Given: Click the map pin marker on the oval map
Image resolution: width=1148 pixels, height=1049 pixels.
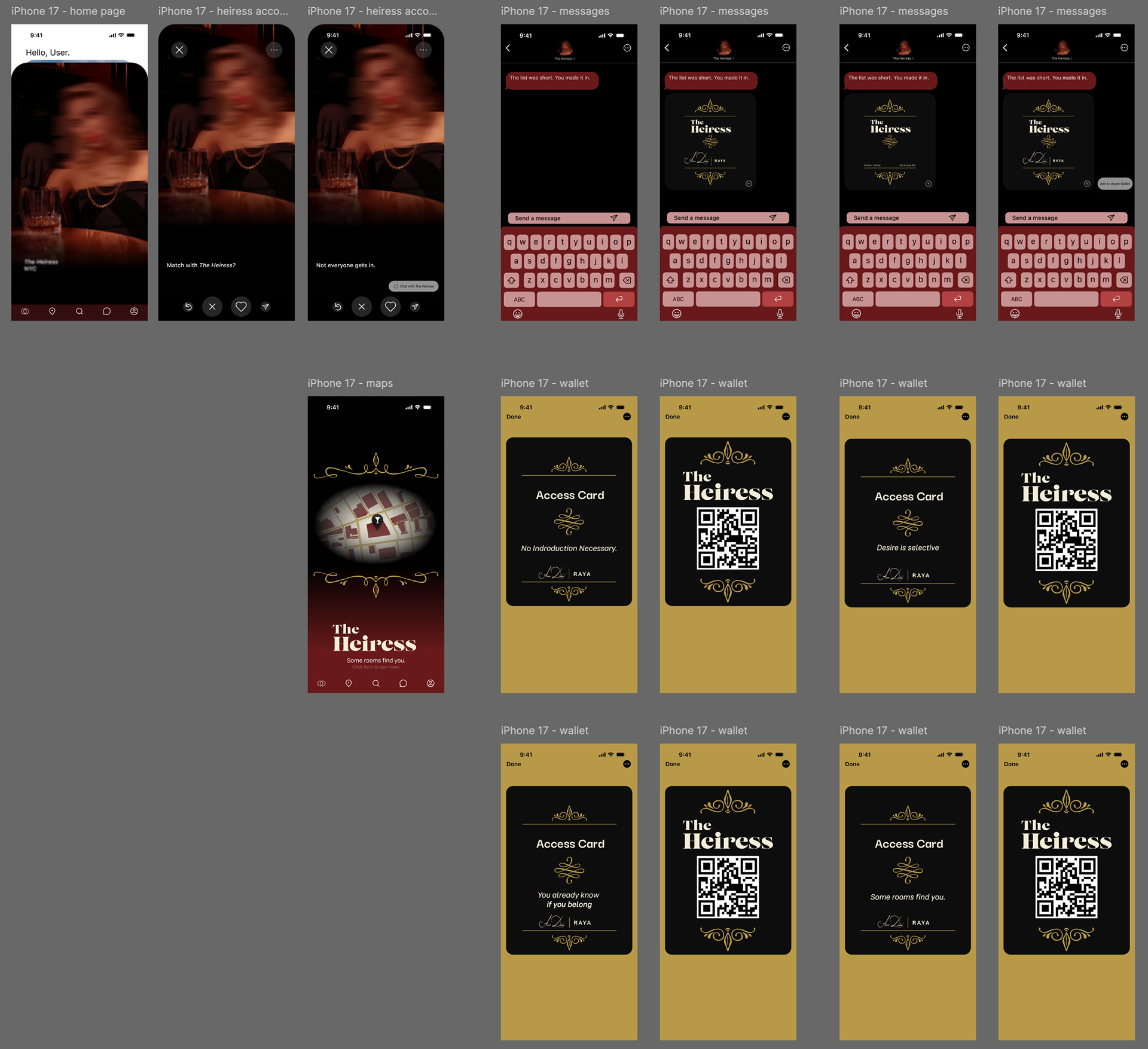Looking at the screenshot, I should click(377, 521).
